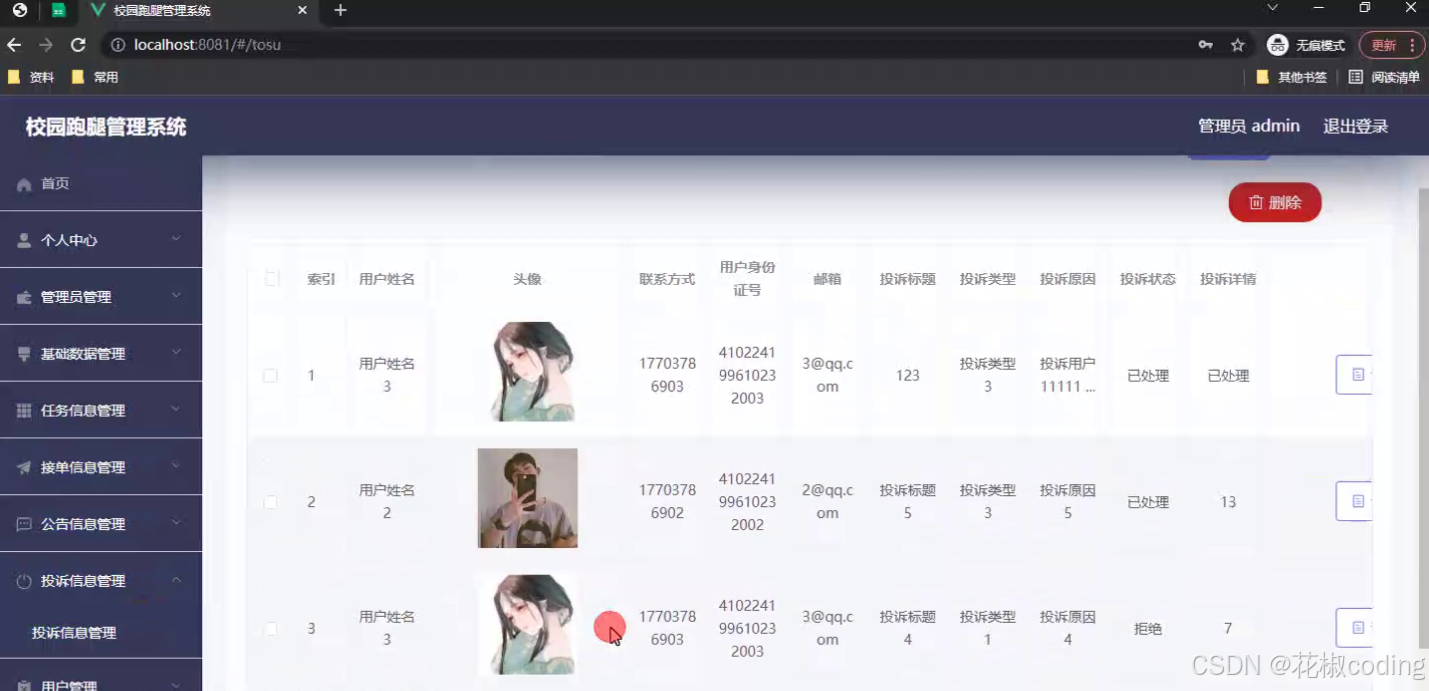Click the paper plane icon beside 接单信息管理
Image resolution: width=1429 pixels, height=691 pixels.
click(x=24, y=468)
